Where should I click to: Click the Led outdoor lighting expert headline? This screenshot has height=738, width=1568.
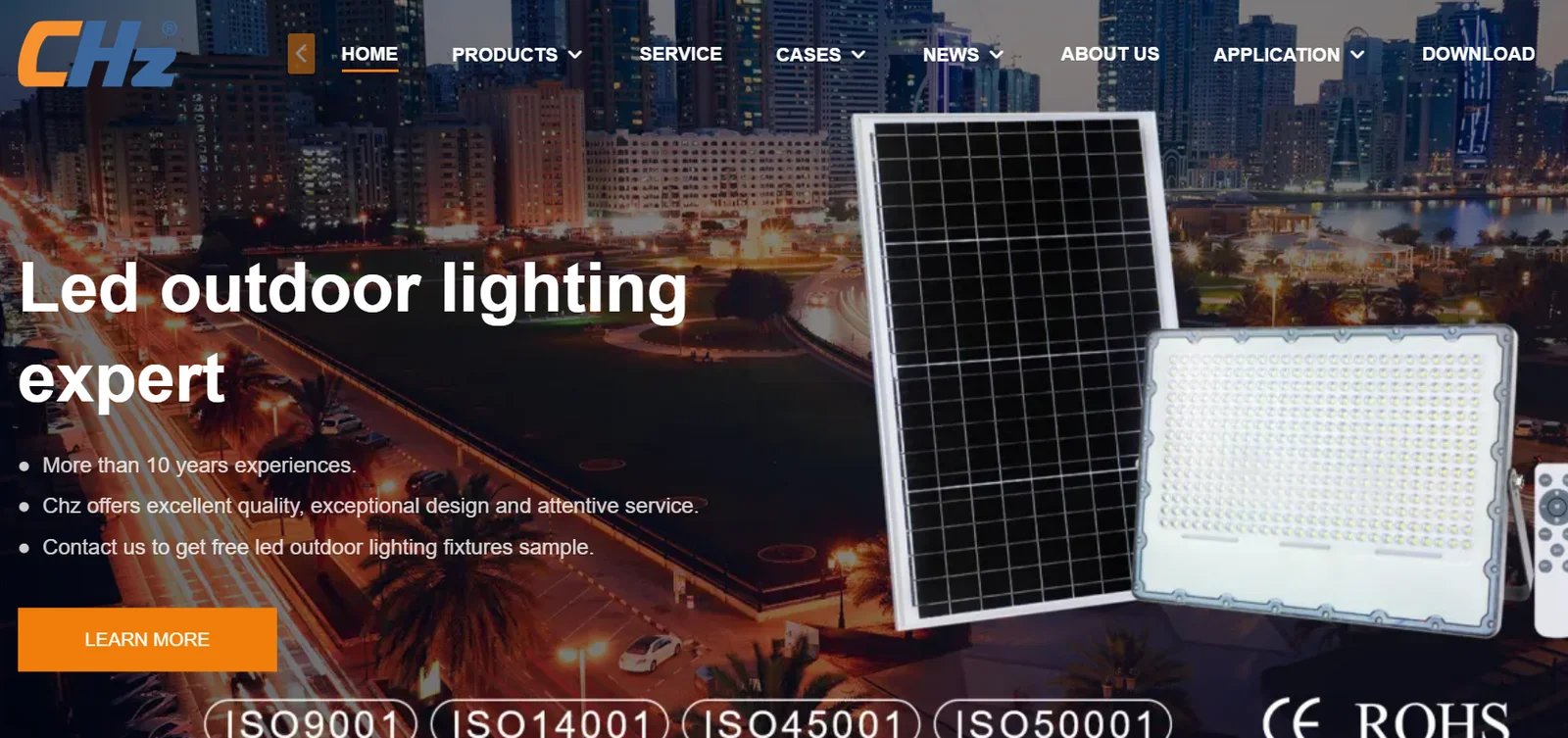353,333
